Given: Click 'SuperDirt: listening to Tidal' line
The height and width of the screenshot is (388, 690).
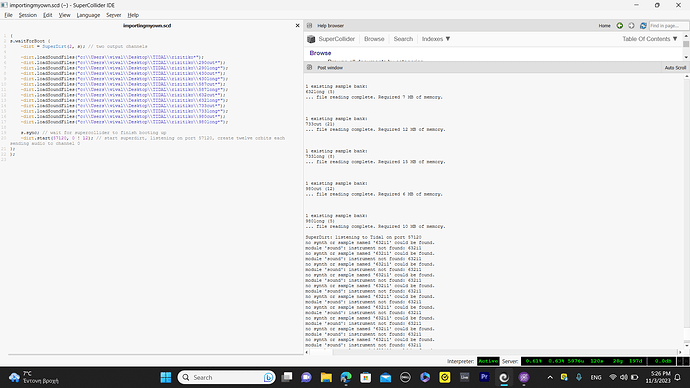Looking at the screenshot, I should click(x=363, y=237).
